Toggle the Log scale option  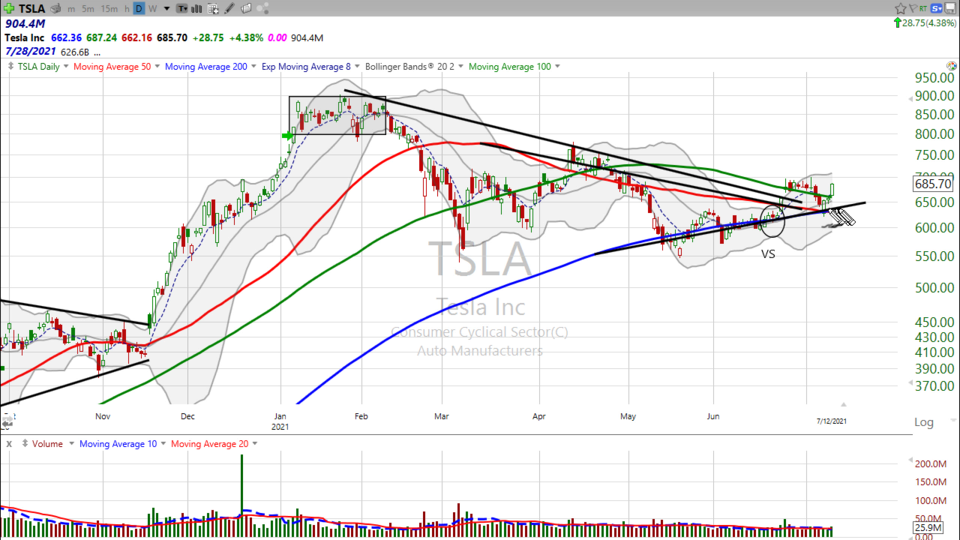click(x=924, y=422)
